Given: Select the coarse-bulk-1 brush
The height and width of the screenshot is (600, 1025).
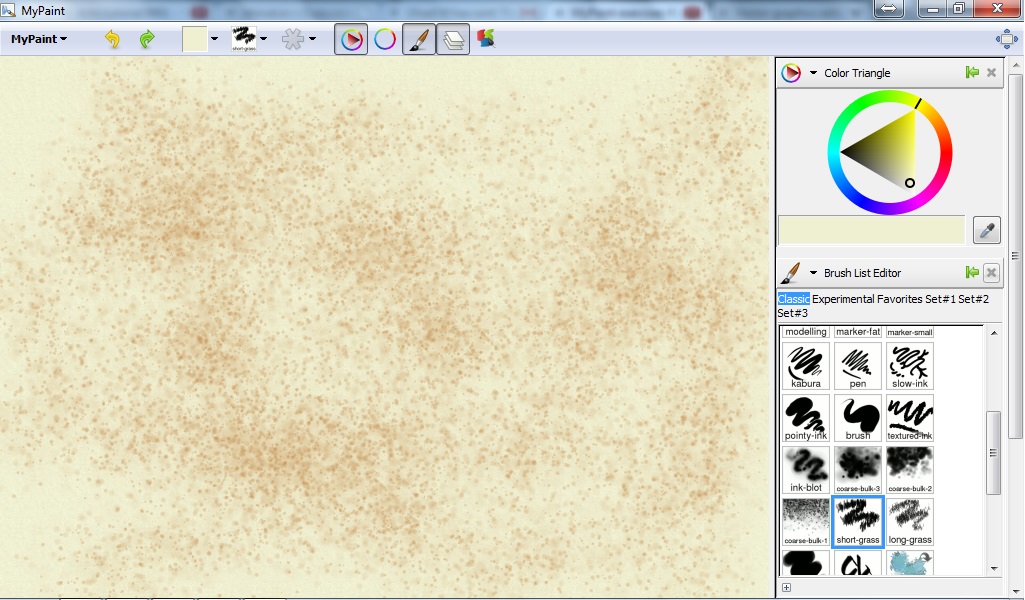Looking at the screenshot, I should click(x=806, y=522).
